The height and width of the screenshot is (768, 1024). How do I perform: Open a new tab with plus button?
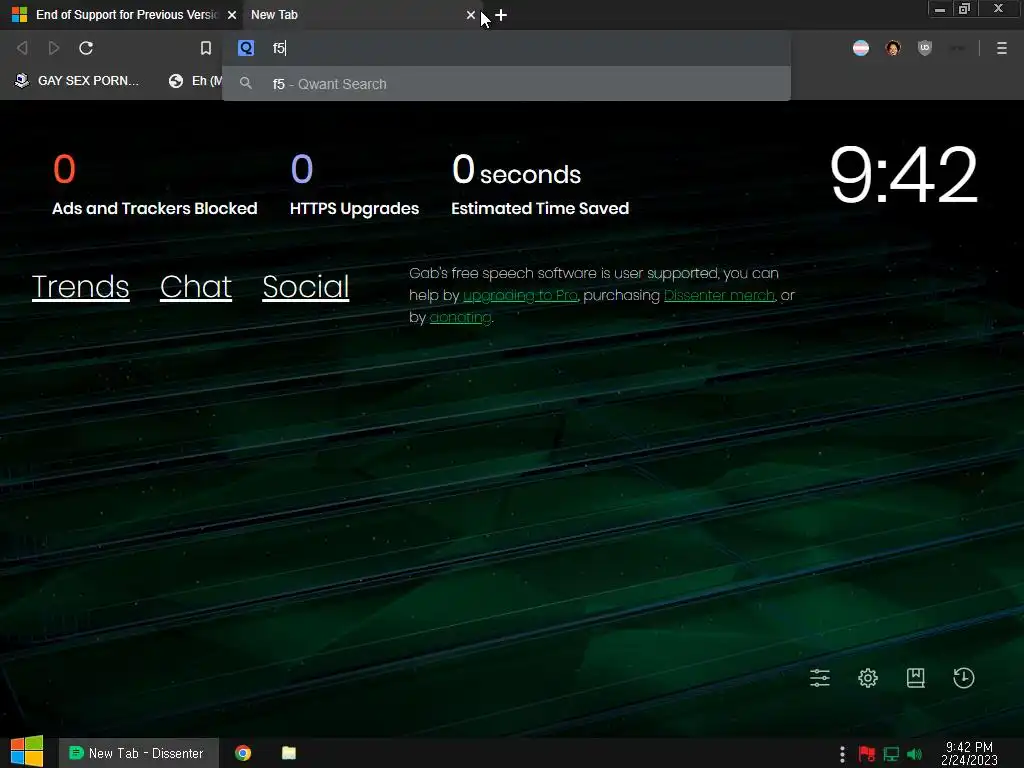tap(501, 15)
